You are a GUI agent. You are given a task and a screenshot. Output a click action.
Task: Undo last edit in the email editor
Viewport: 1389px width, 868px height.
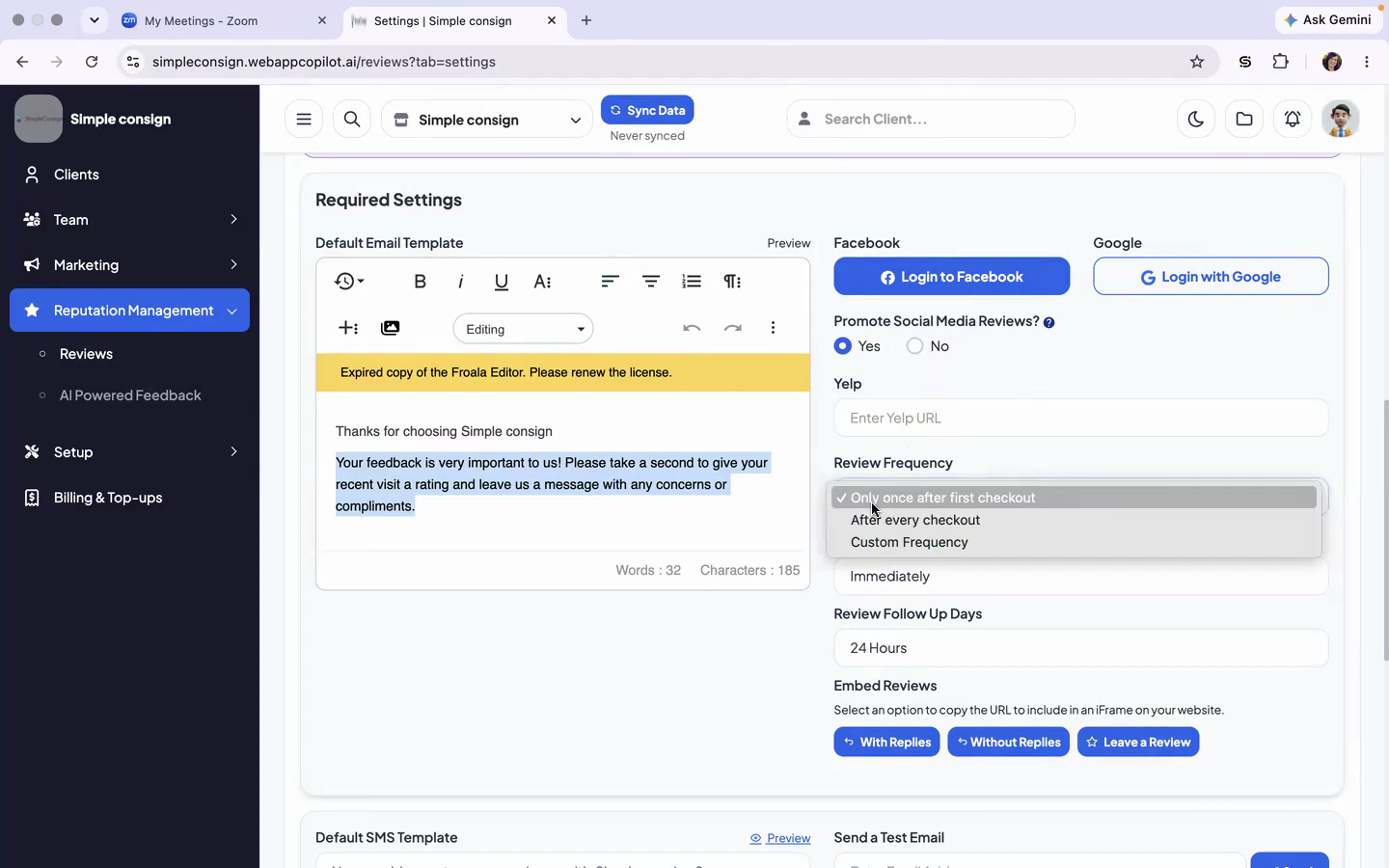click(692, 328)
